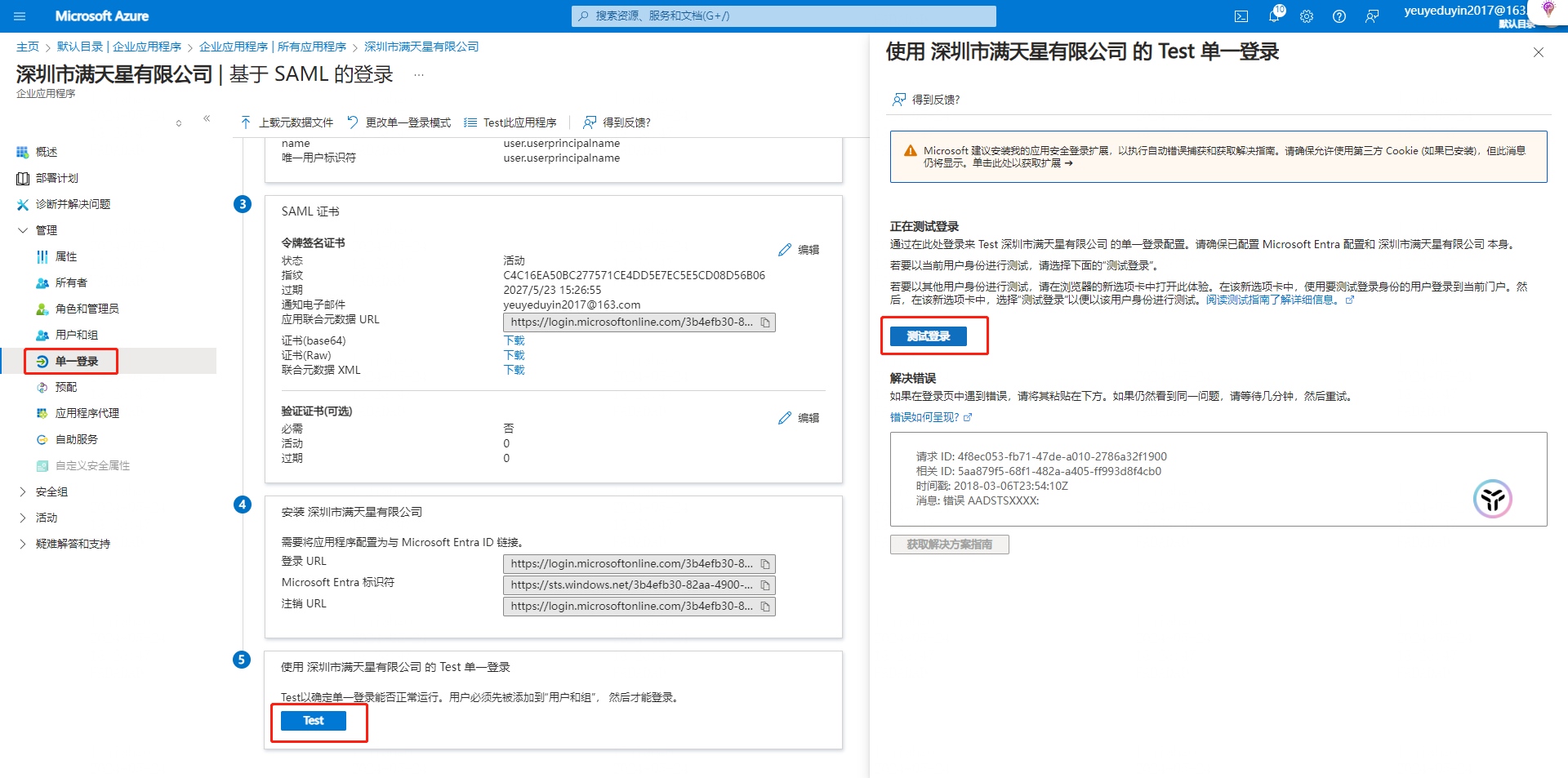1568x778 pixels.
Task: Open 概述 in the sidebar
Action: click(x=47, y=152)
